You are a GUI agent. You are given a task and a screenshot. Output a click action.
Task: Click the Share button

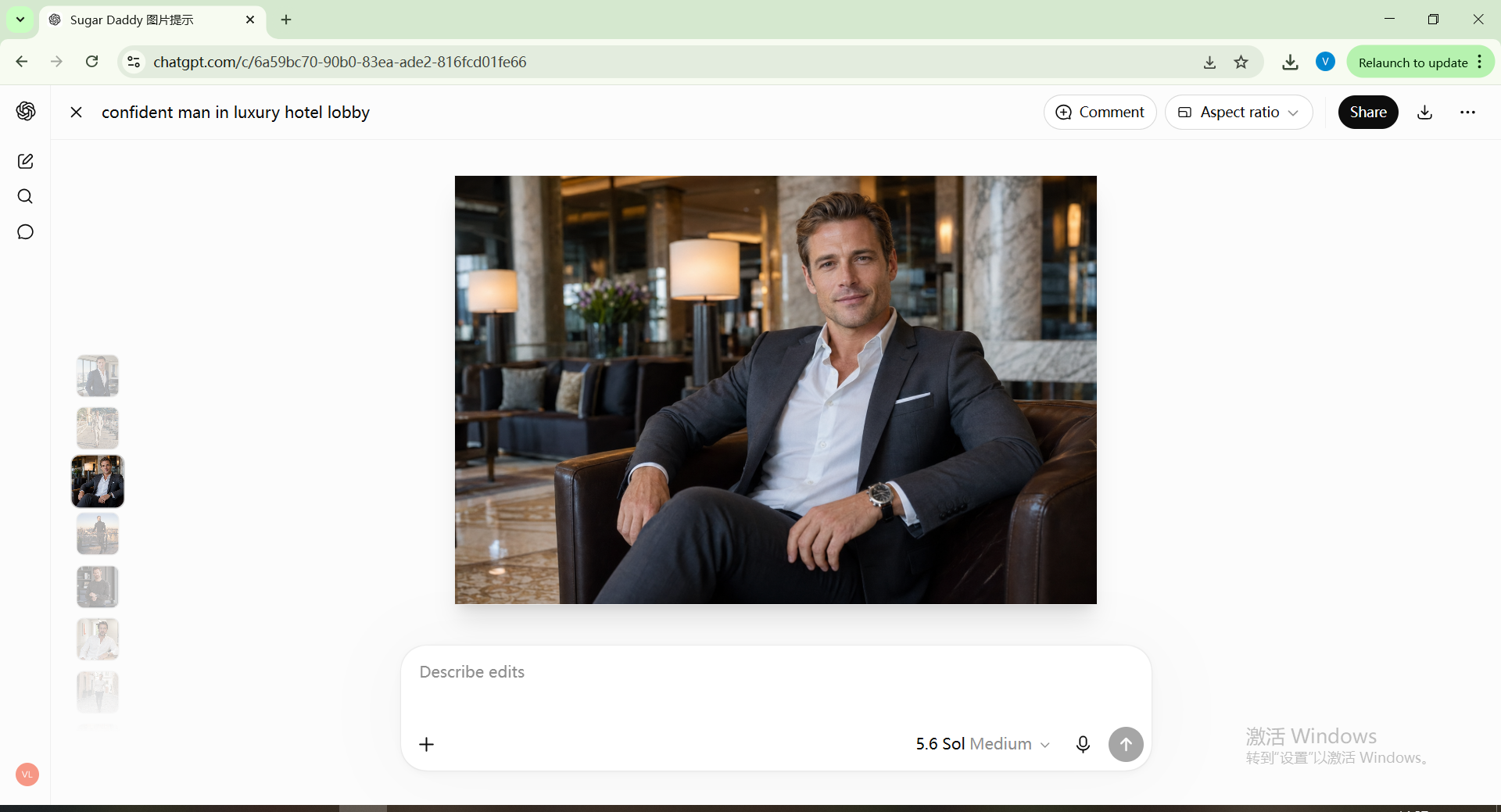click(1368, 113)
